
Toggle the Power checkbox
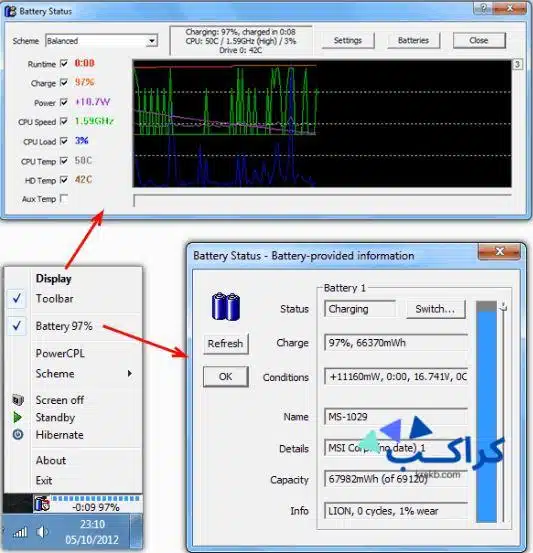pos(64,102)
